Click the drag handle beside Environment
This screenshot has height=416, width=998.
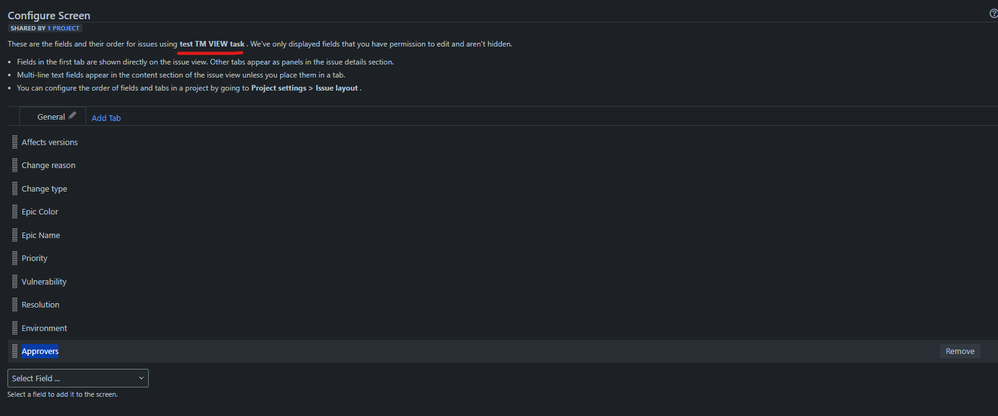[15, 328]
